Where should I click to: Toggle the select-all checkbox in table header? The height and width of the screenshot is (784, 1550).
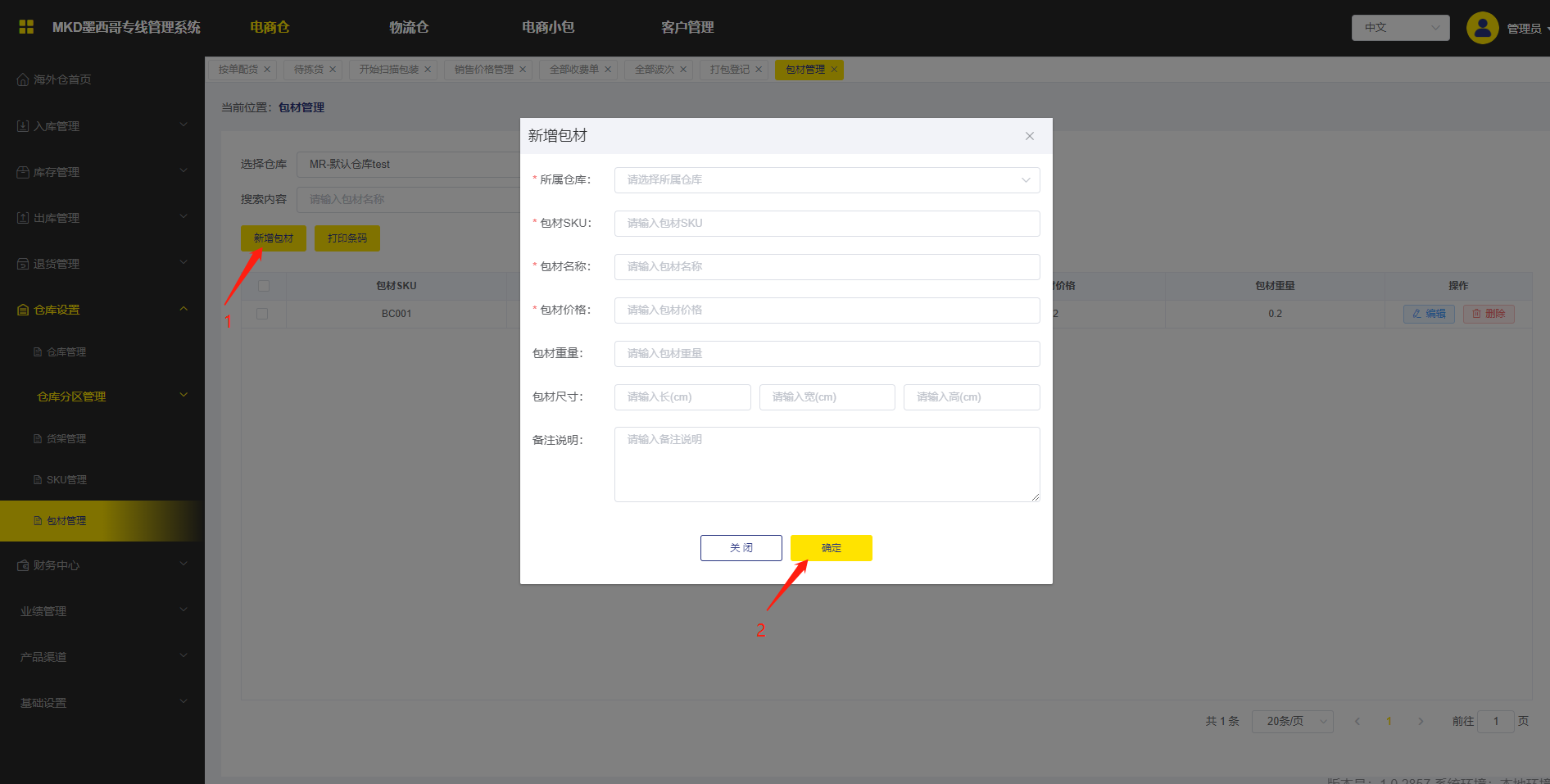coord(263,286)
